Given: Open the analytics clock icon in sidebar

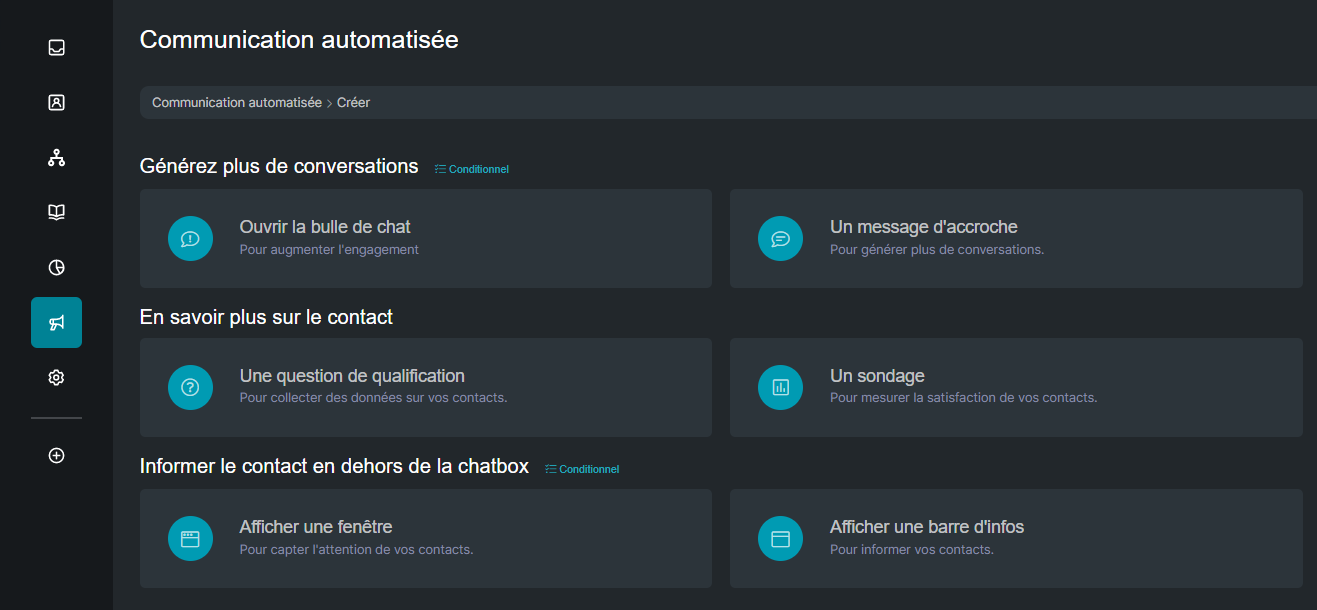Looking at the screenshot, I should (x=56, y=267).
